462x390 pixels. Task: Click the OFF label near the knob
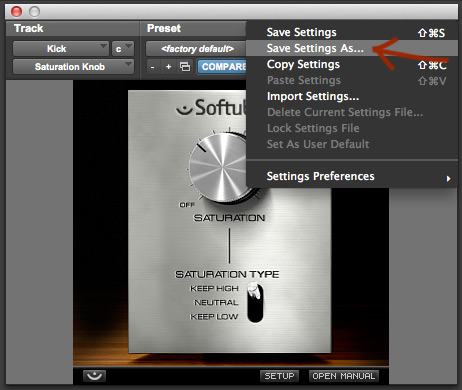pos(187,205)
